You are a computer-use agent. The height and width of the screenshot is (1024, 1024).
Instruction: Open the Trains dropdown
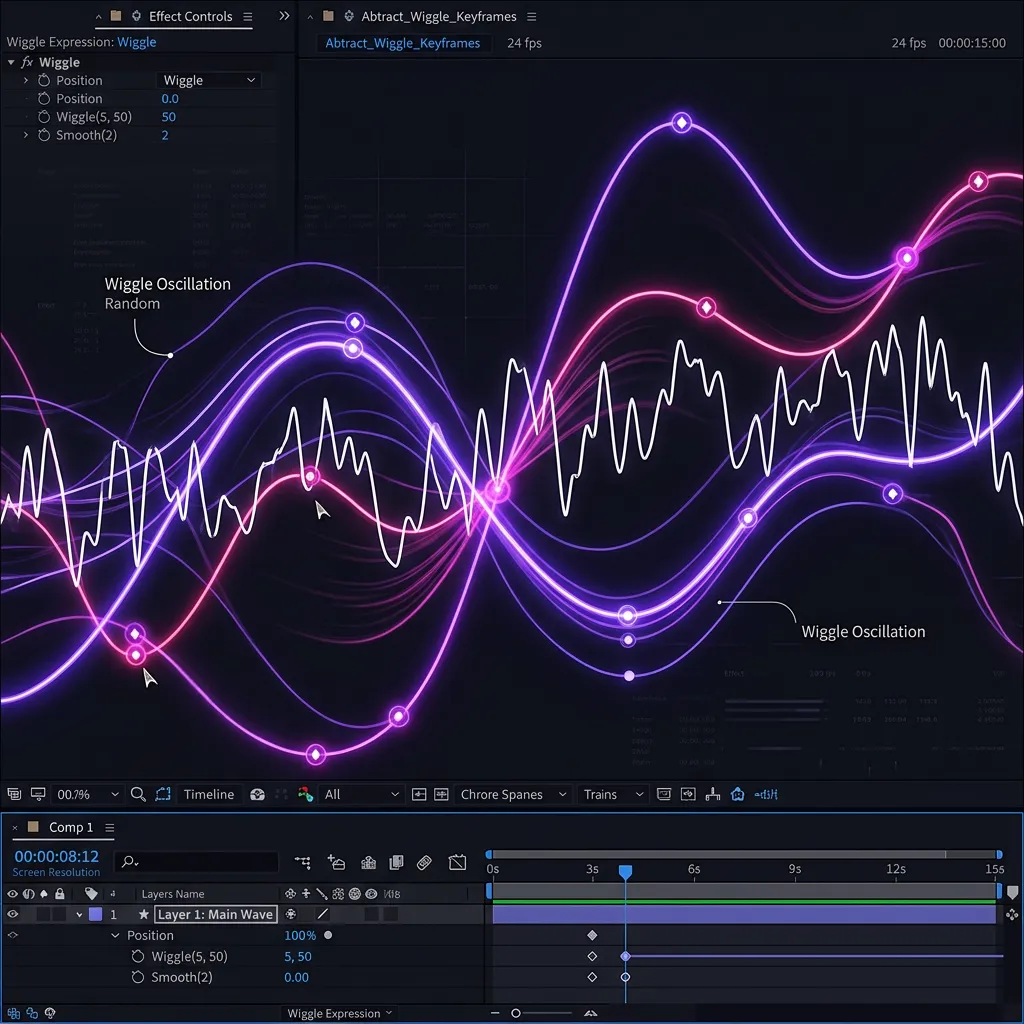[613, 794]
